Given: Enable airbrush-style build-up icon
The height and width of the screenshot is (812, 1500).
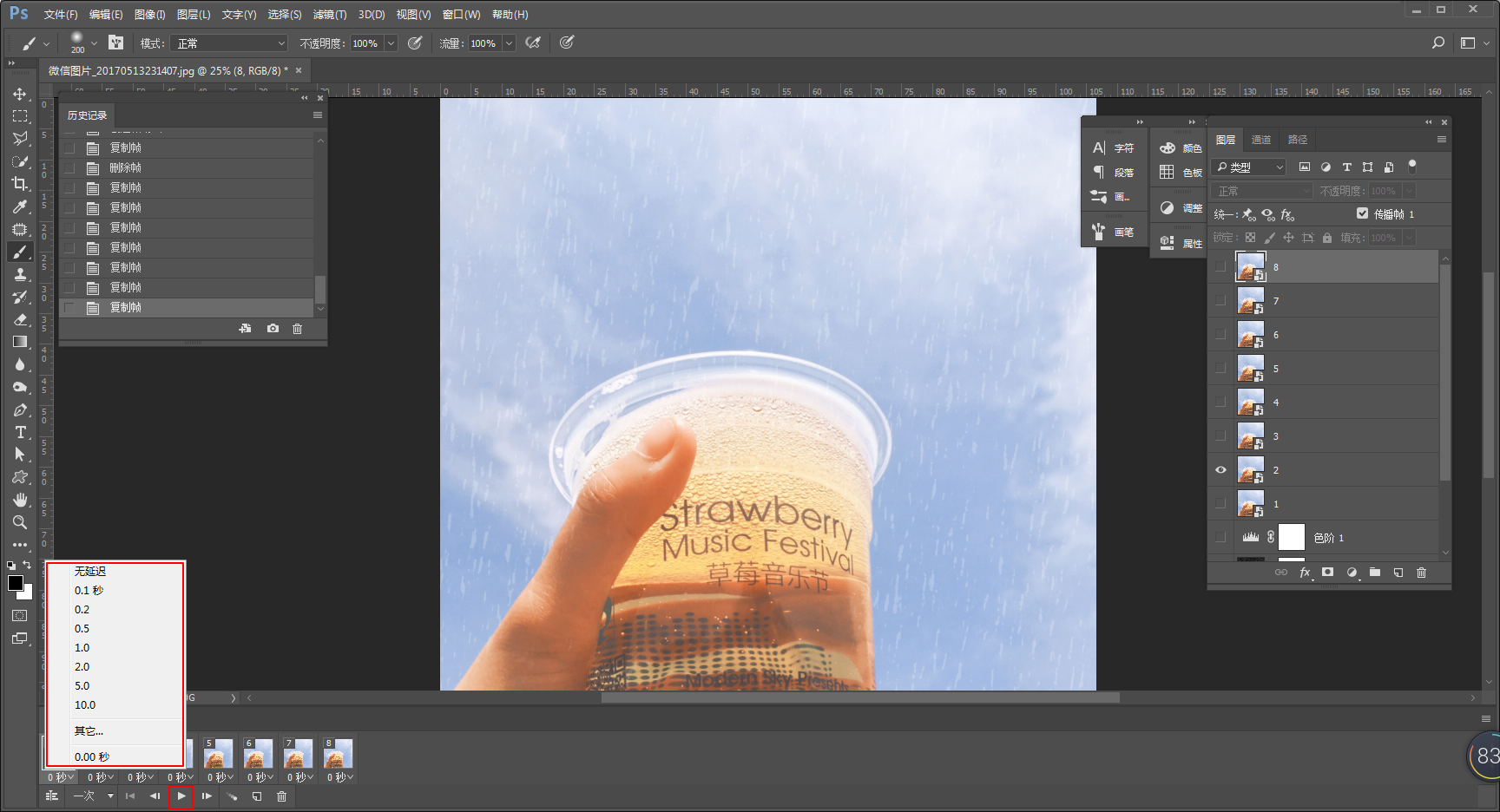Looking at the screenshot, I should point(533,43).
